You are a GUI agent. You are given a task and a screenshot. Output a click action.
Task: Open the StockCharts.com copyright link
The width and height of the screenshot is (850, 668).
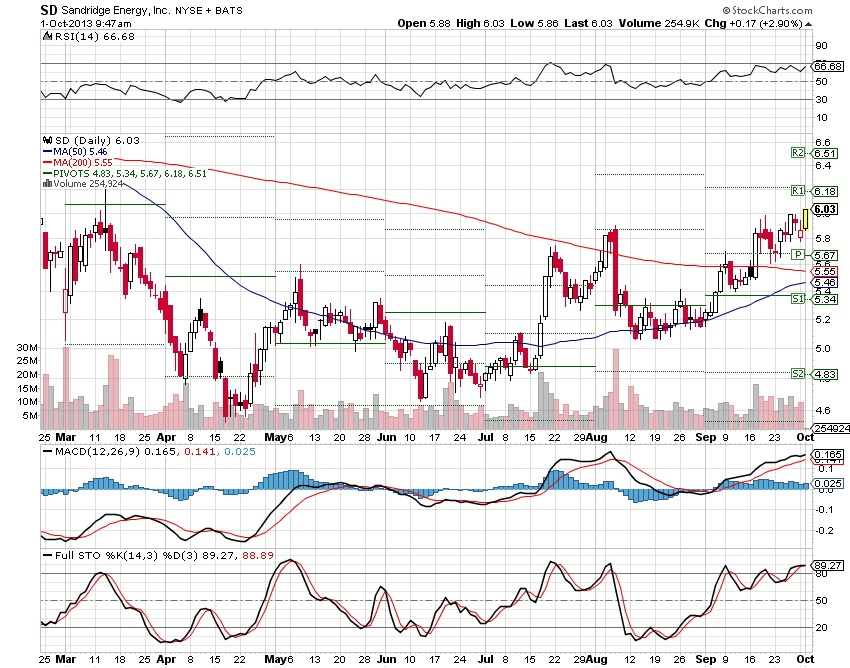(x=767, y=10)
